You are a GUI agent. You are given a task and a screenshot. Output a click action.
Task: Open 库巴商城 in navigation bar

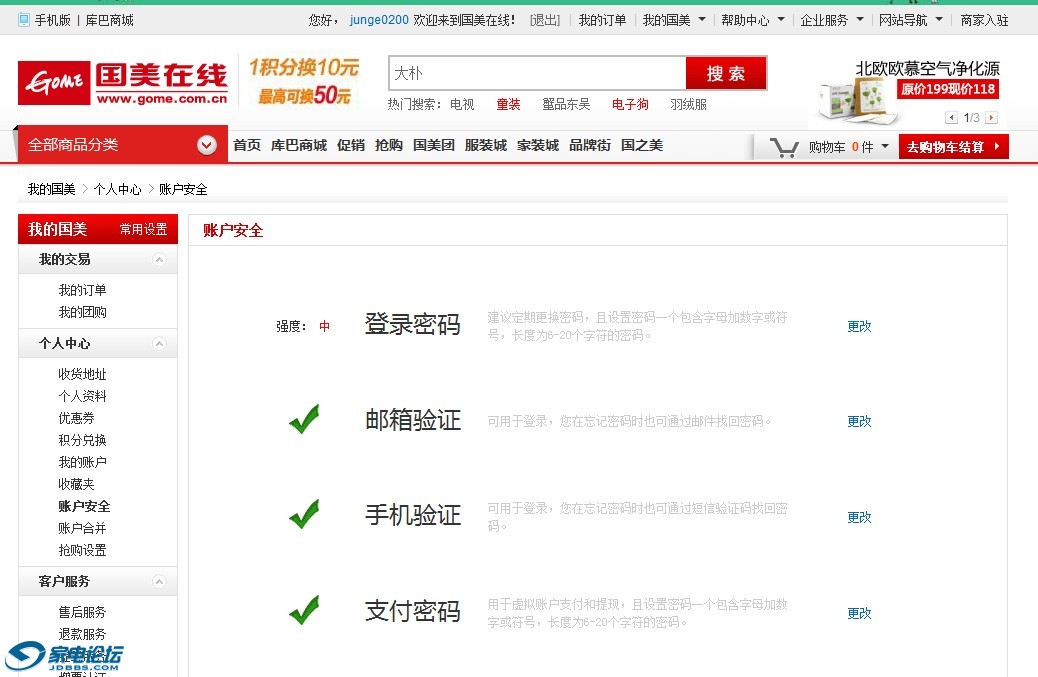pos(299,145)
